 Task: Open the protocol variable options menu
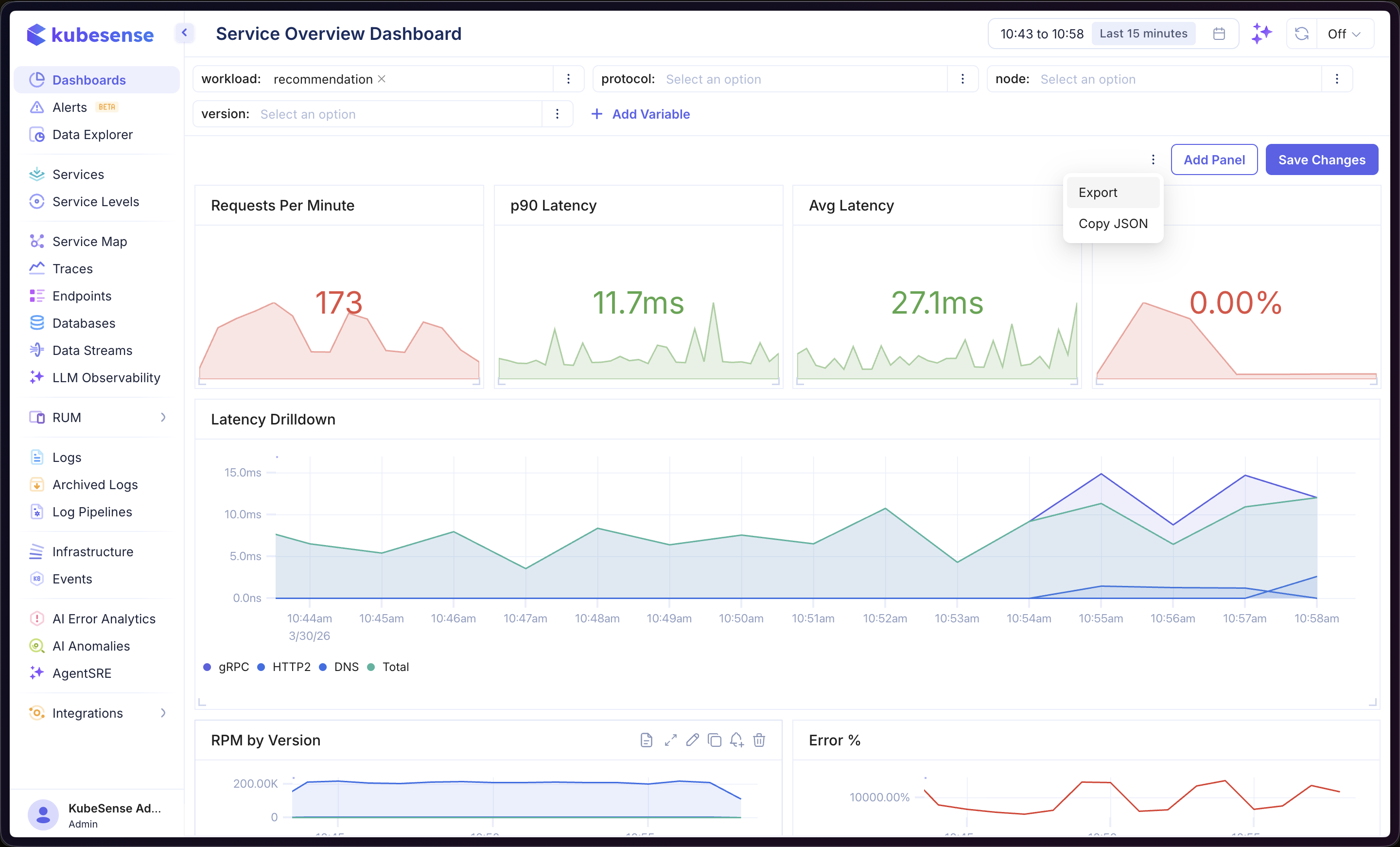pyautogui.click(x=962, y=79)
